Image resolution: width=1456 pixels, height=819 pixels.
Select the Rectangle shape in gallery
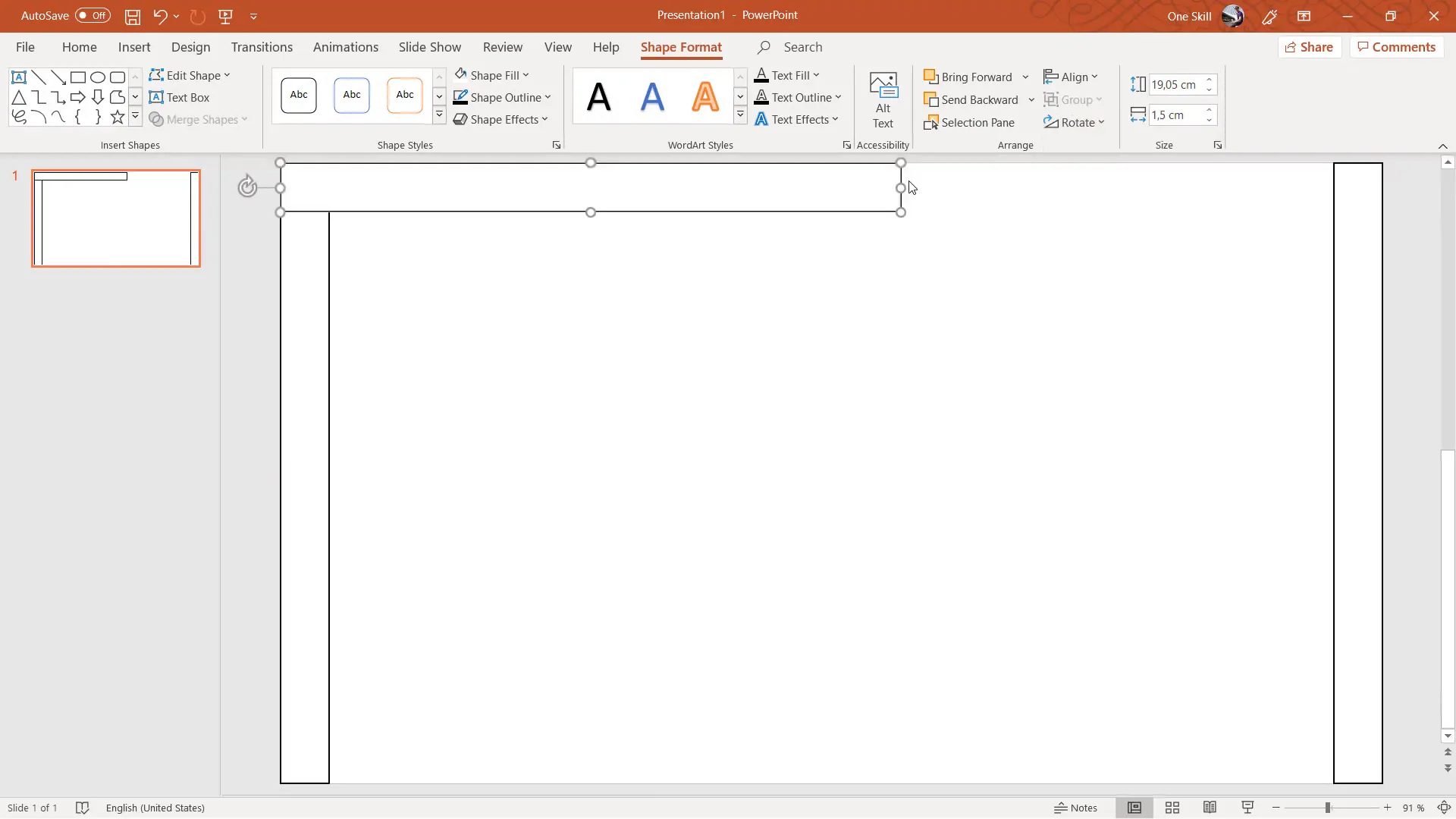point(78,77)
